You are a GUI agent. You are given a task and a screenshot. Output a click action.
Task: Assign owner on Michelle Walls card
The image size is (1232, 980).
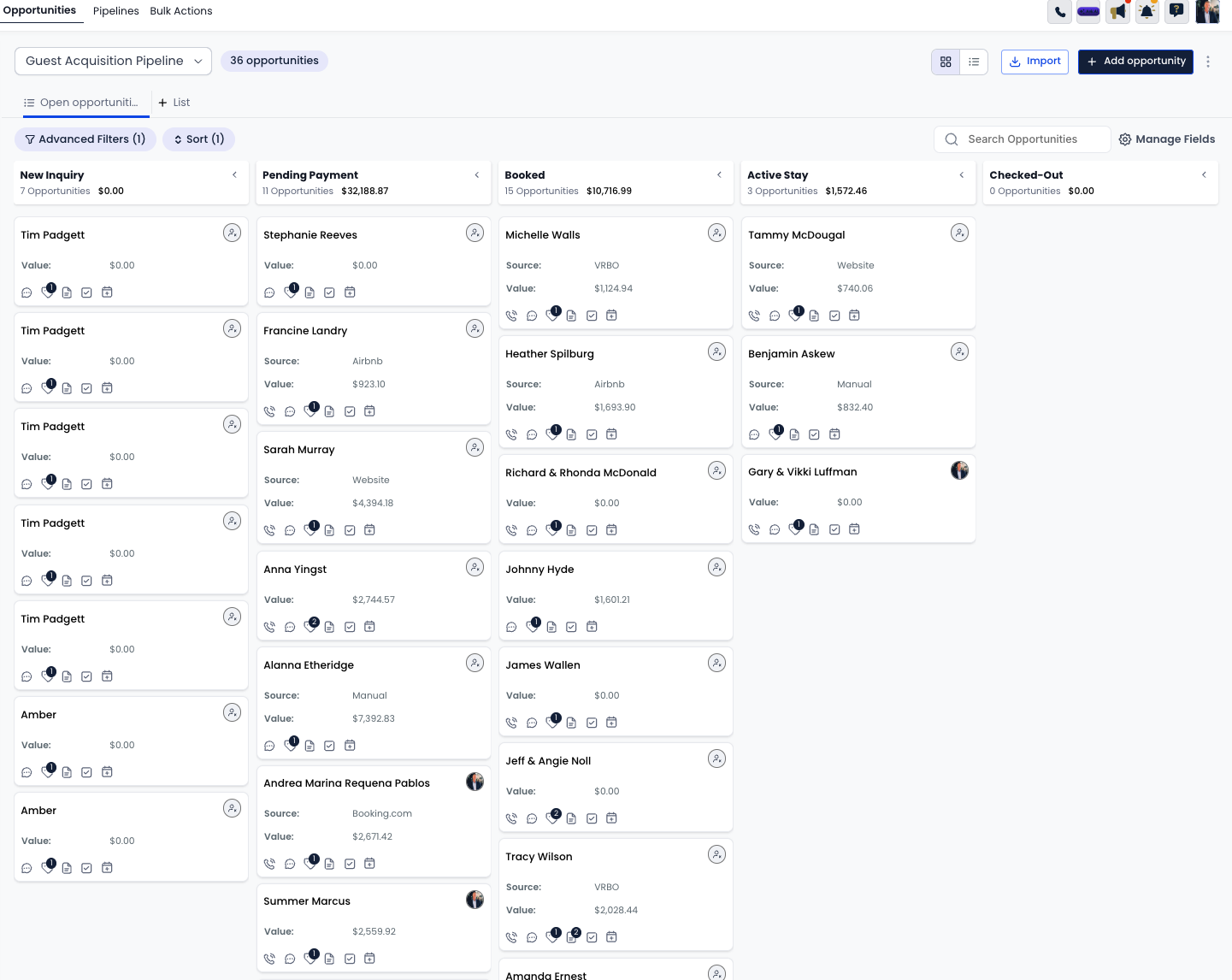716,233
